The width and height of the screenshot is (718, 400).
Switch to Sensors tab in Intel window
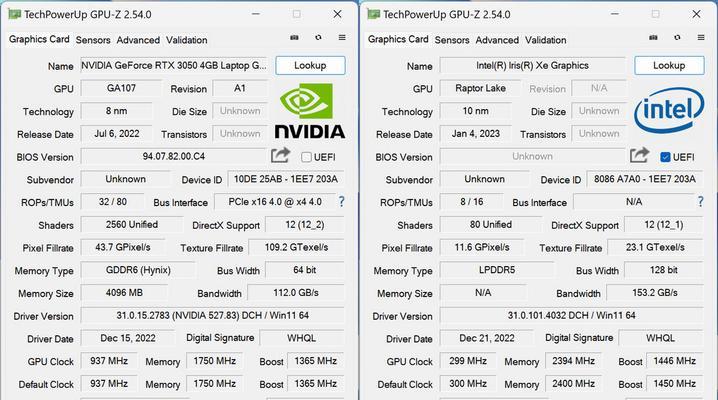[452, 40]
